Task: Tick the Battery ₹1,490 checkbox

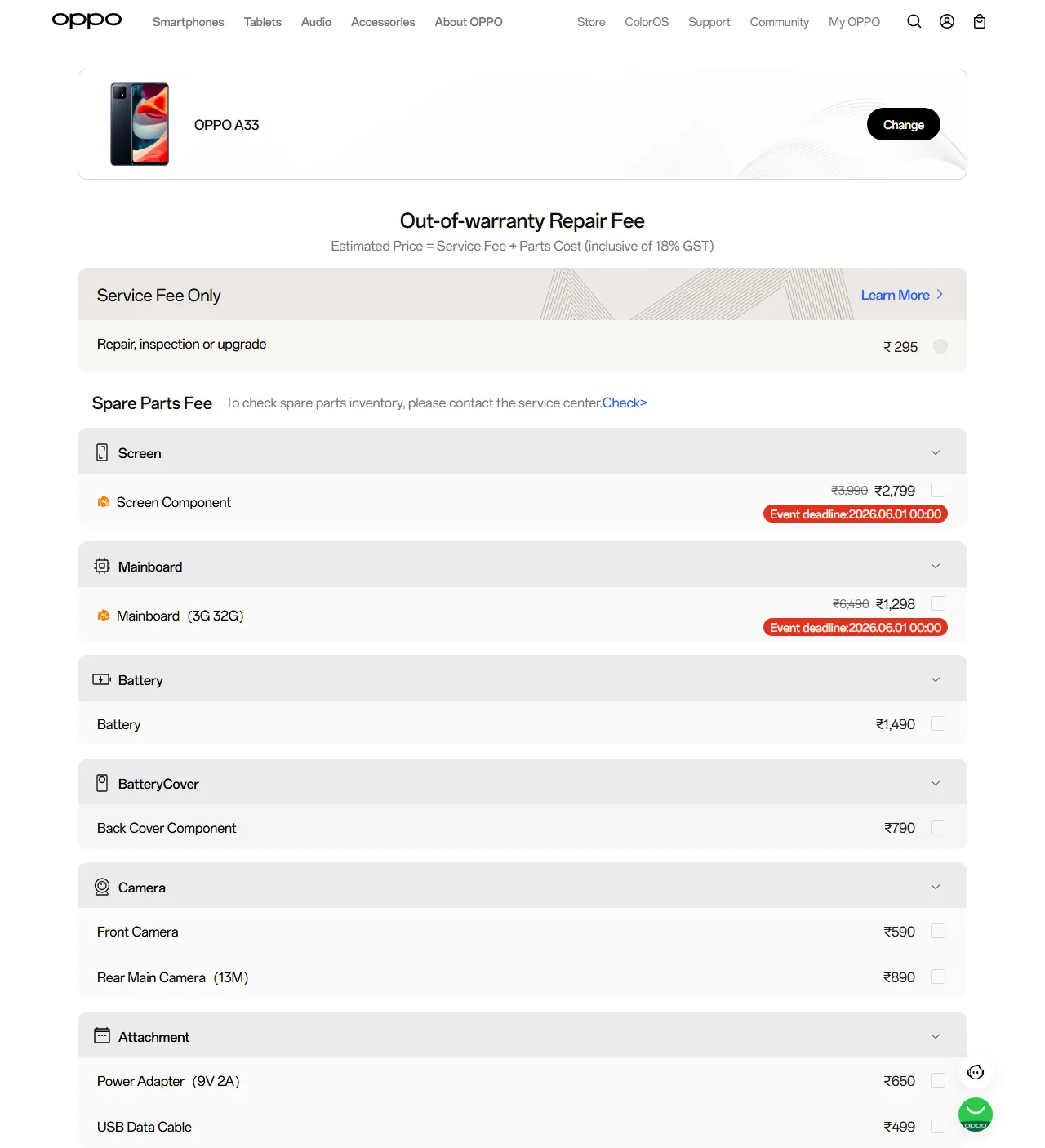Action: pyautogui.click(x=938, y=723)
